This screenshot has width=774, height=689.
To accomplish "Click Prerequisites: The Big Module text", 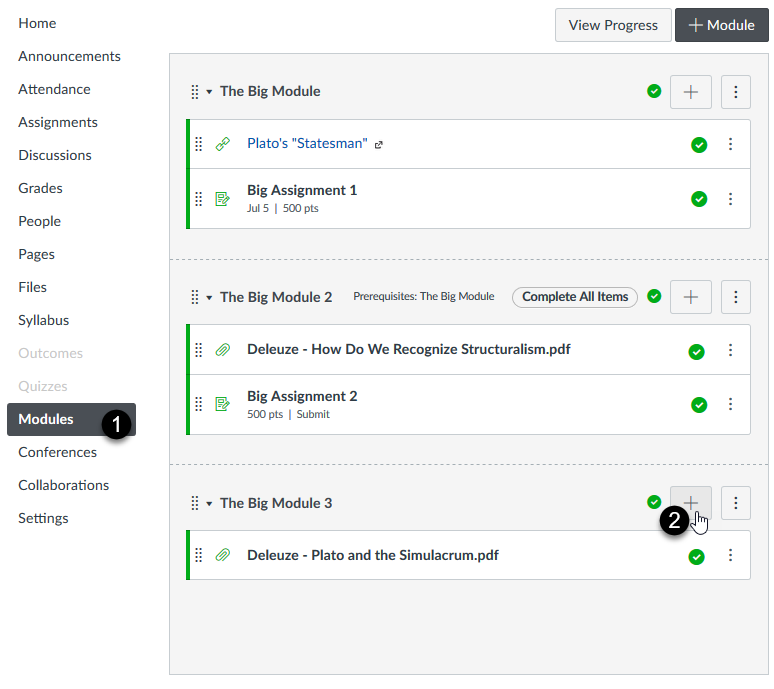I will (424, 297).
